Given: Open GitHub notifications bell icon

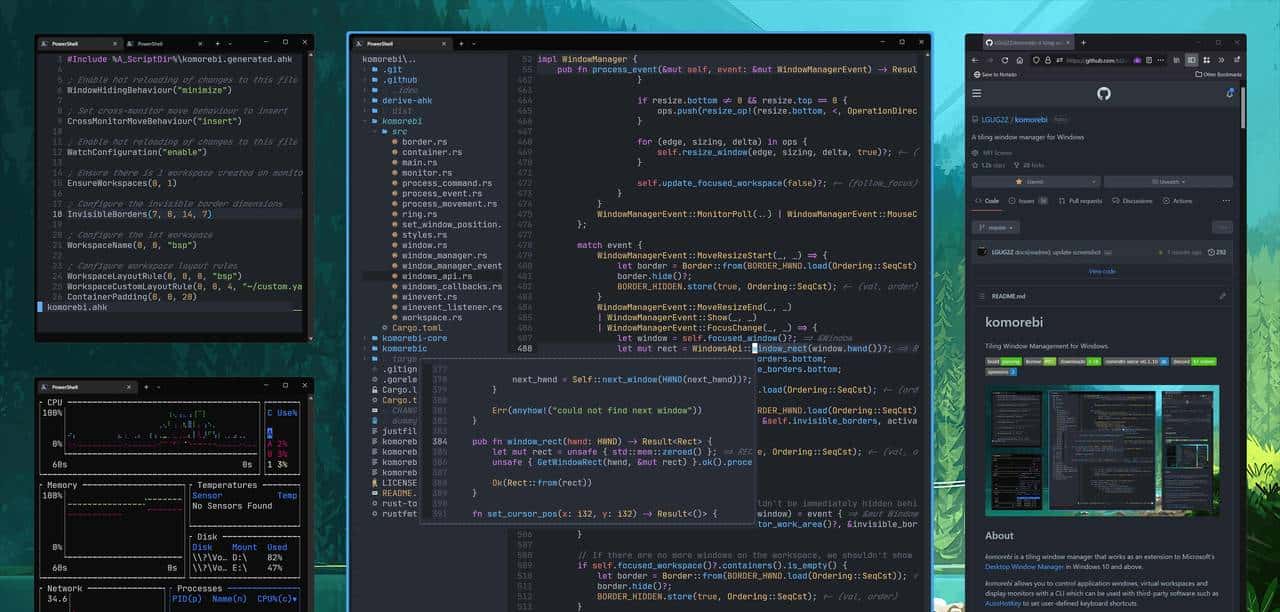Looking at the screenshot, I should pos(1230,93).
